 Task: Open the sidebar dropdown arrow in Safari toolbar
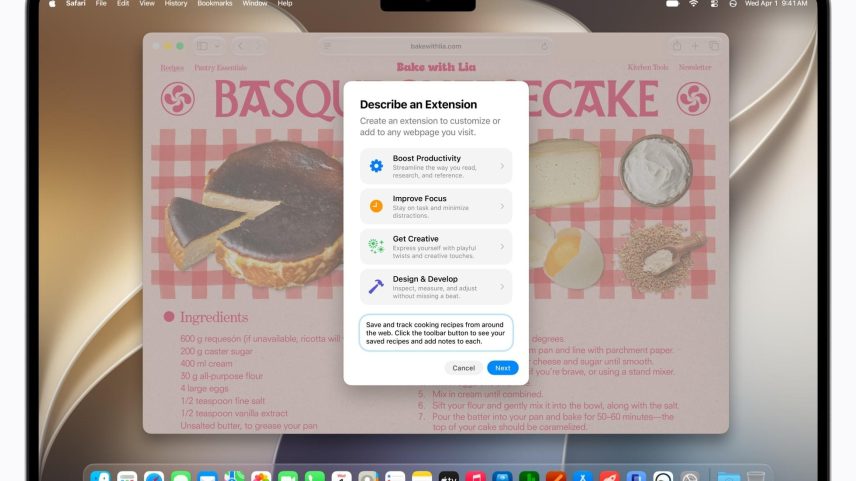pos(217,46)
